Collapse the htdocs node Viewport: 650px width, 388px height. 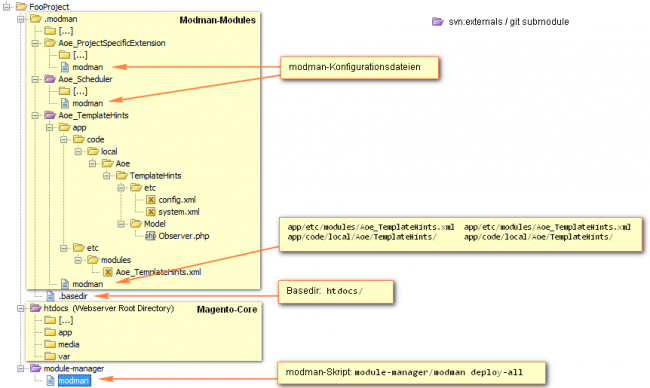[x=21, y=308]
